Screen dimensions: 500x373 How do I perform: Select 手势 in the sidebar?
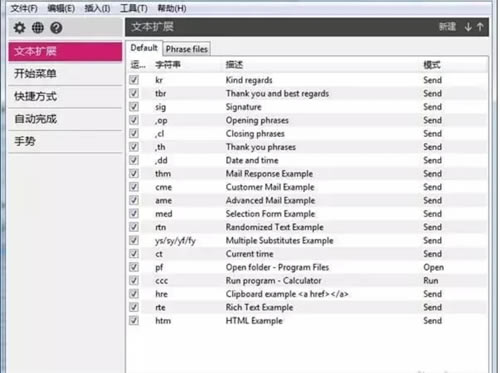click(65, 141)
